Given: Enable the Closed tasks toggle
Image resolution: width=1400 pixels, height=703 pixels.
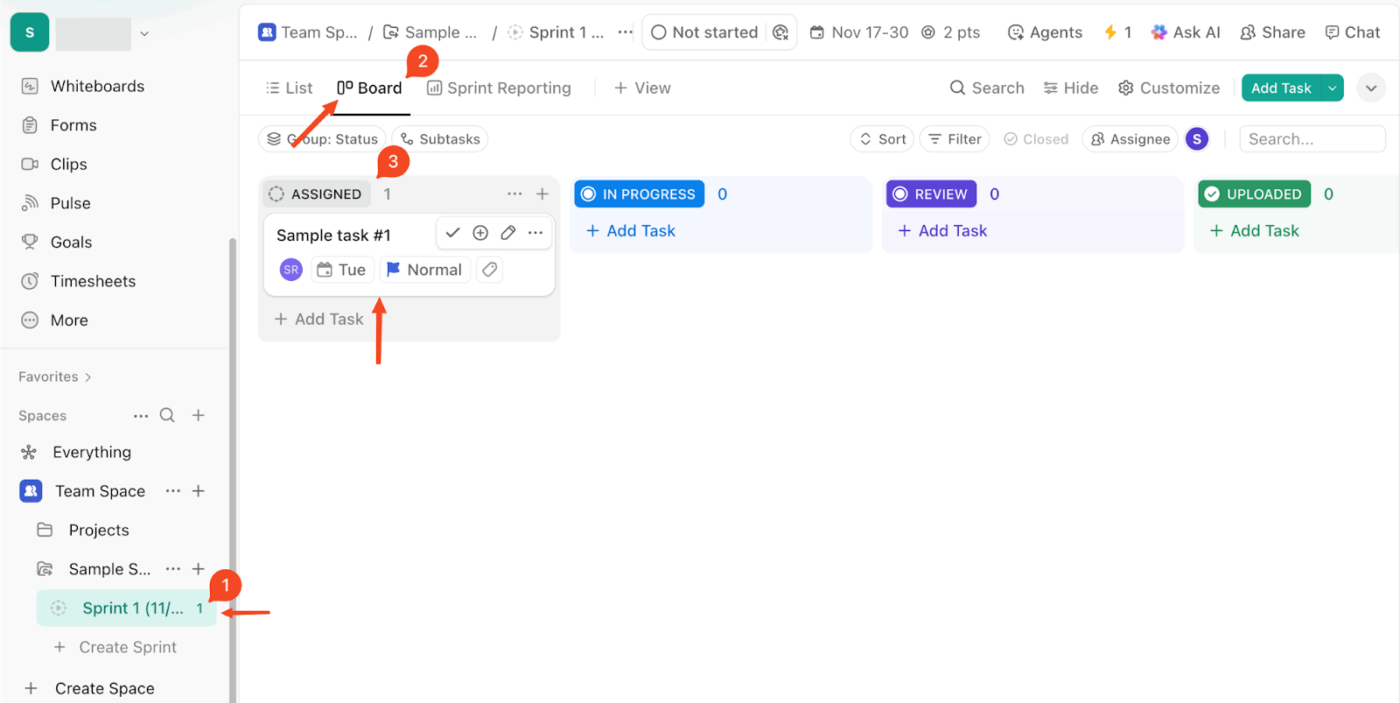Looking at the screenshot, I should pos(1036,138).
